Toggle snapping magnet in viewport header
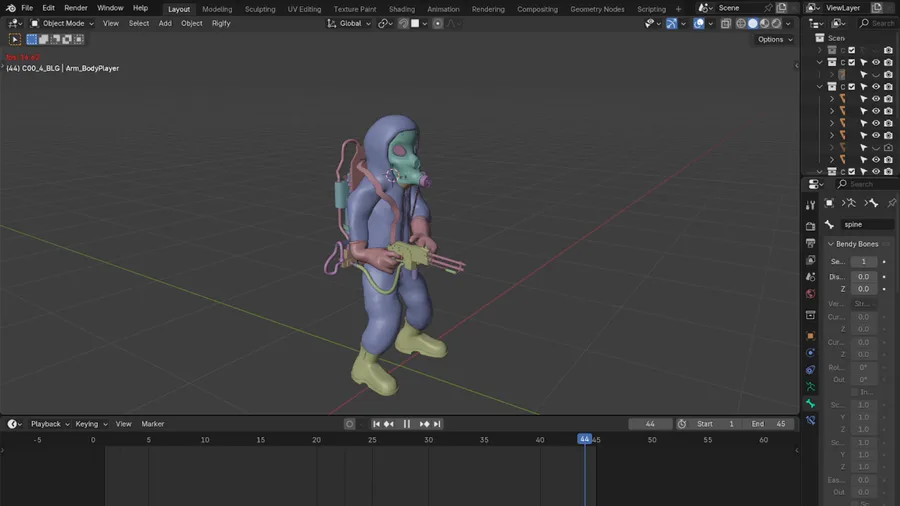 pos(403,24)
